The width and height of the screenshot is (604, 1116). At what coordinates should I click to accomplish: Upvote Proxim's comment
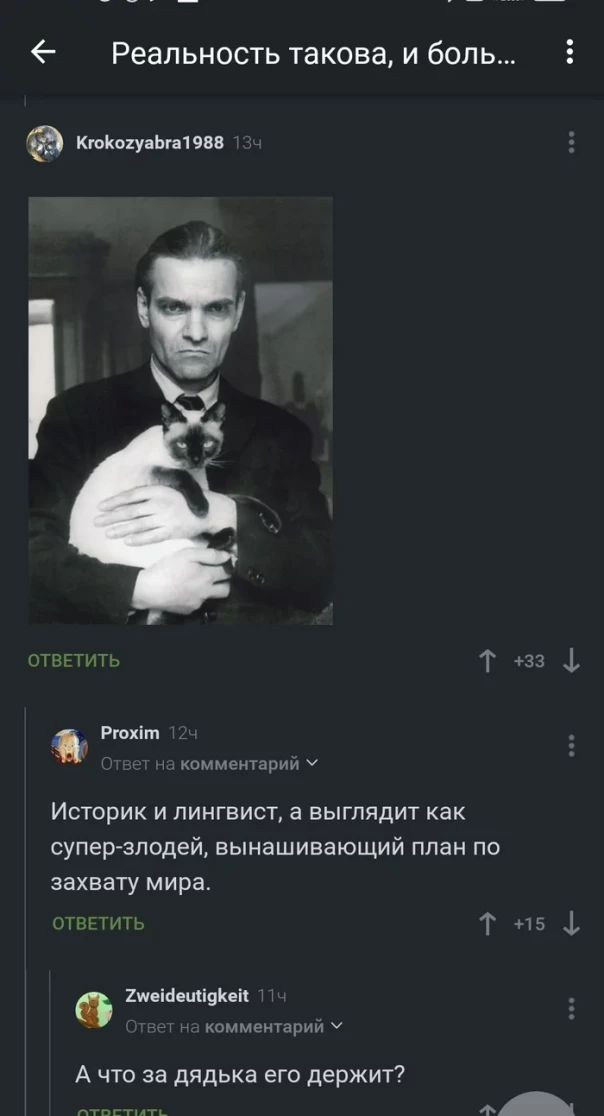[x=487, y=924]
